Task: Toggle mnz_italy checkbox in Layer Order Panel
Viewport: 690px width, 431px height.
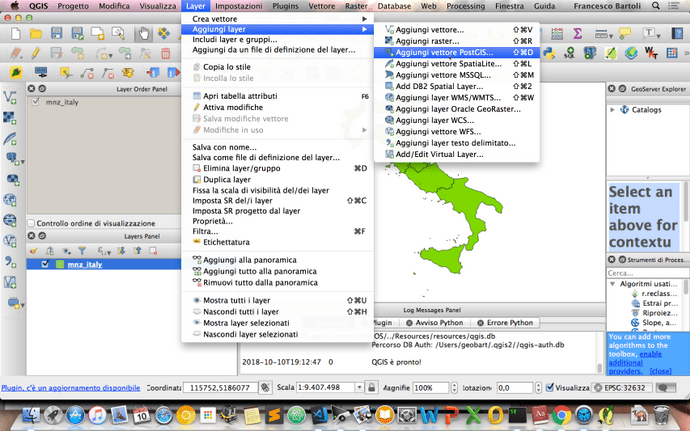Action: (x=35, y=102)
